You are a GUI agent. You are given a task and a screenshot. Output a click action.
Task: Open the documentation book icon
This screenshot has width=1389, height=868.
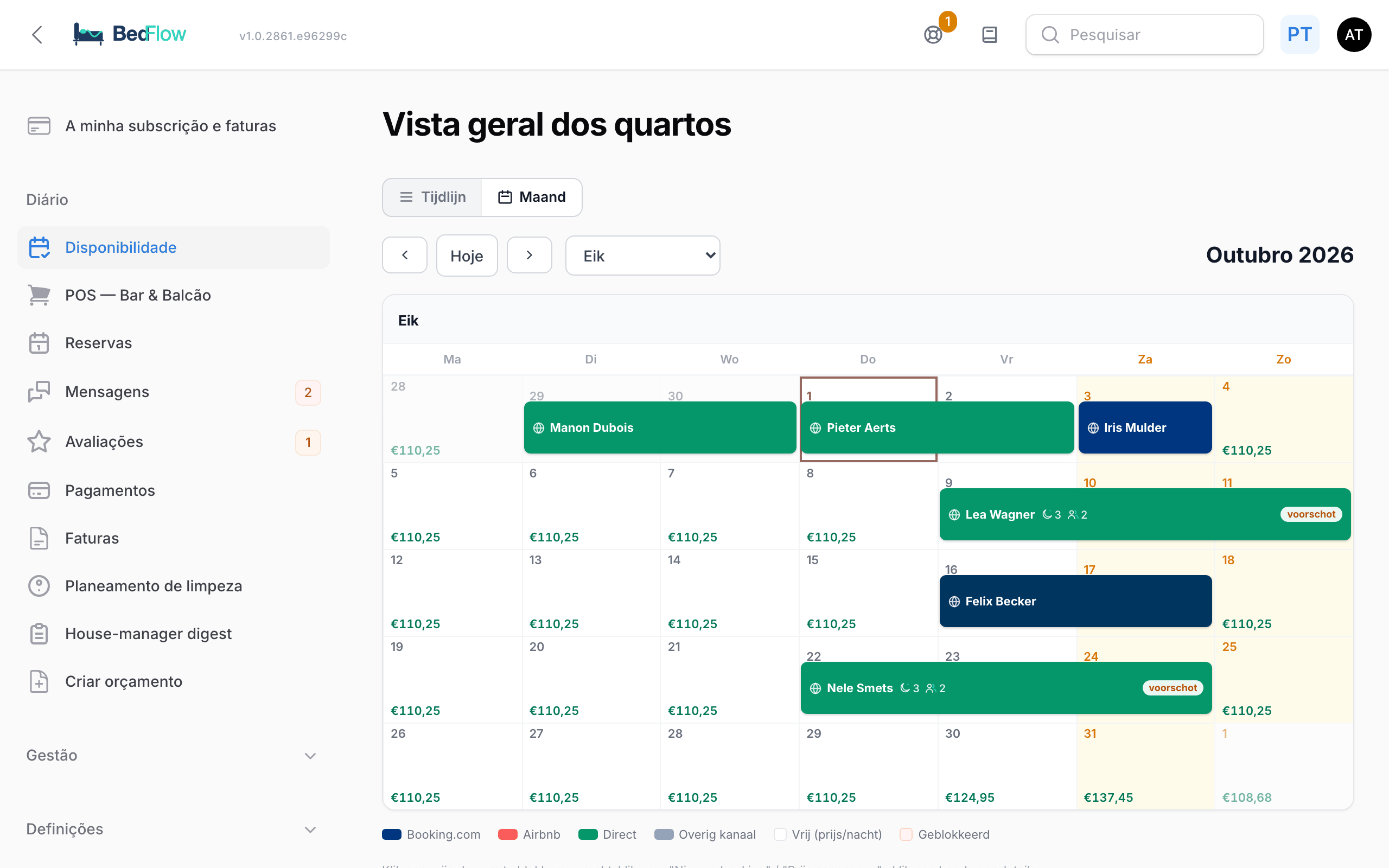tap(990, 34)
